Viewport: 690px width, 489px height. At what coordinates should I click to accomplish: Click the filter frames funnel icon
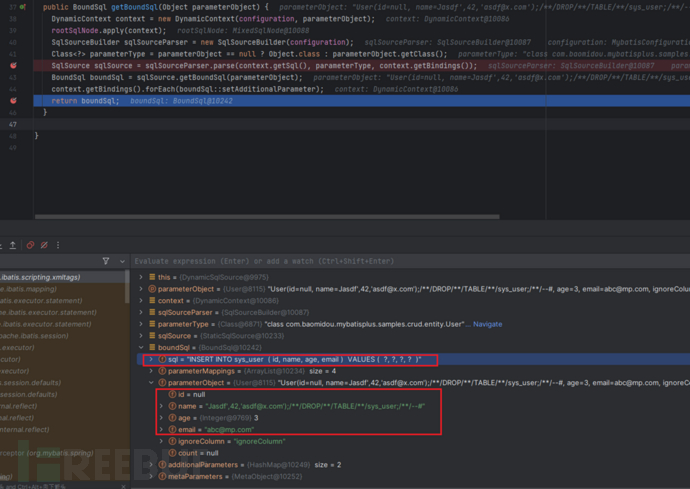coord(106,261)
